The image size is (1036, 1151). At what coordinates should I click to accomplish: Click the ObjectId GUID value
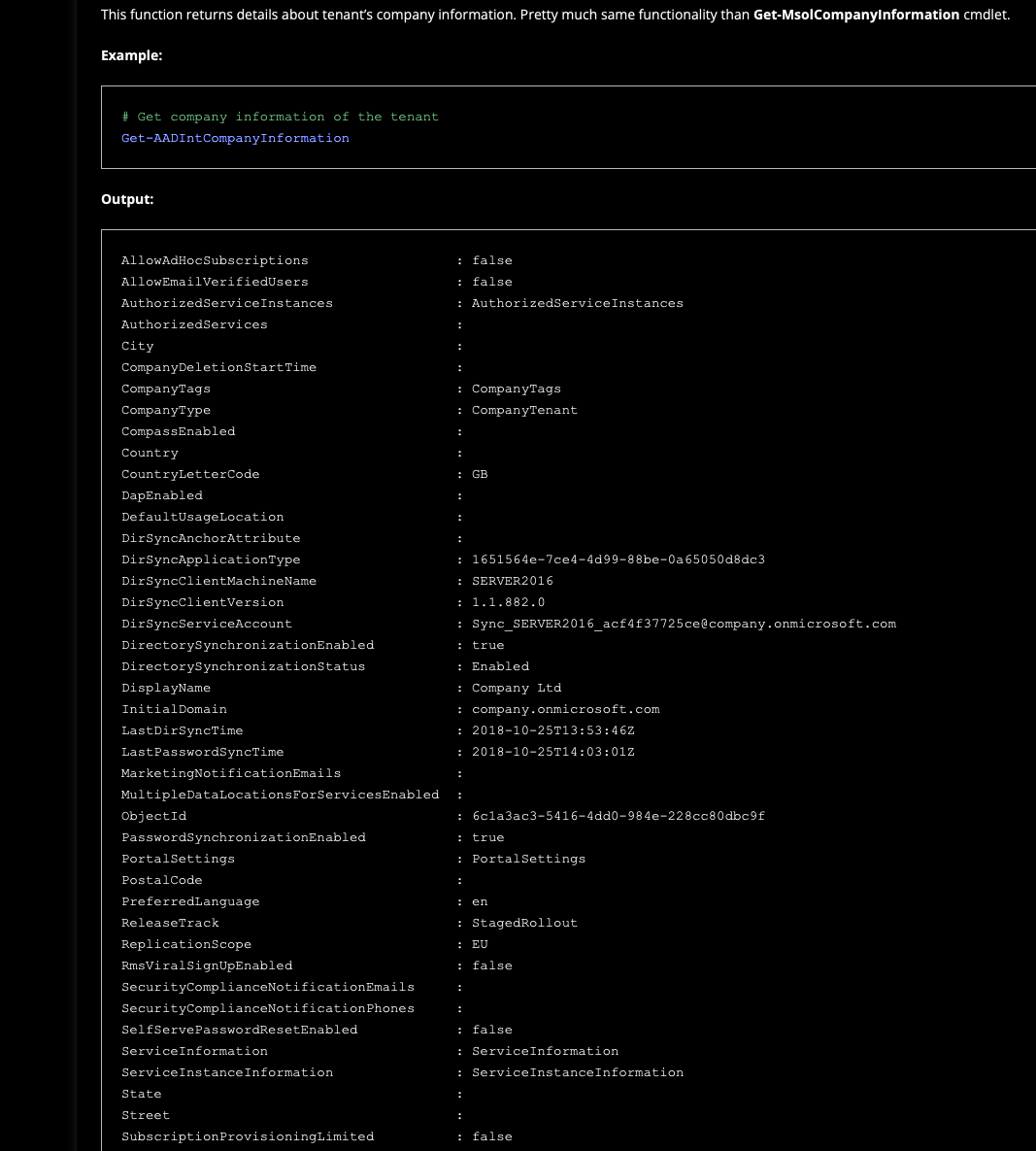click(618, 816)
